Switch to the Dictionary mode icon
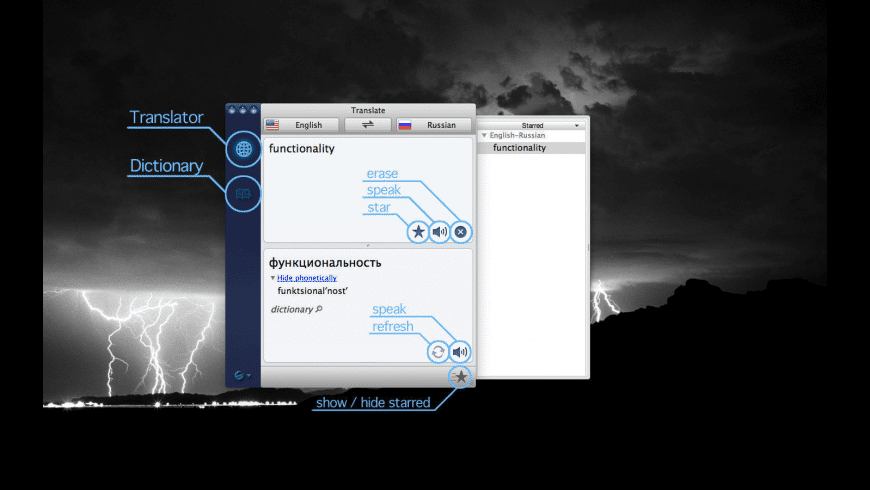The image size is (870, 490). (x=244, y=194)
